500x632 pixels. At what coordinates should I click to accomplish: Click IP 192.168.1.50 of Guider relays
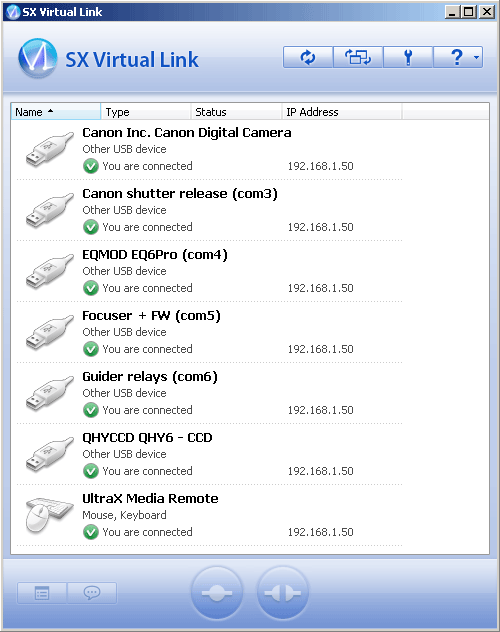click(x=320, y=410)
